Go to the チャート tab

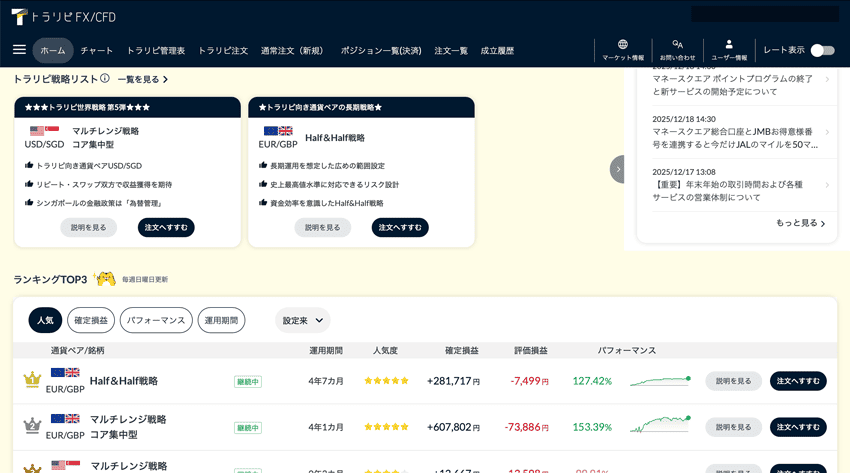tap(96, 50)
